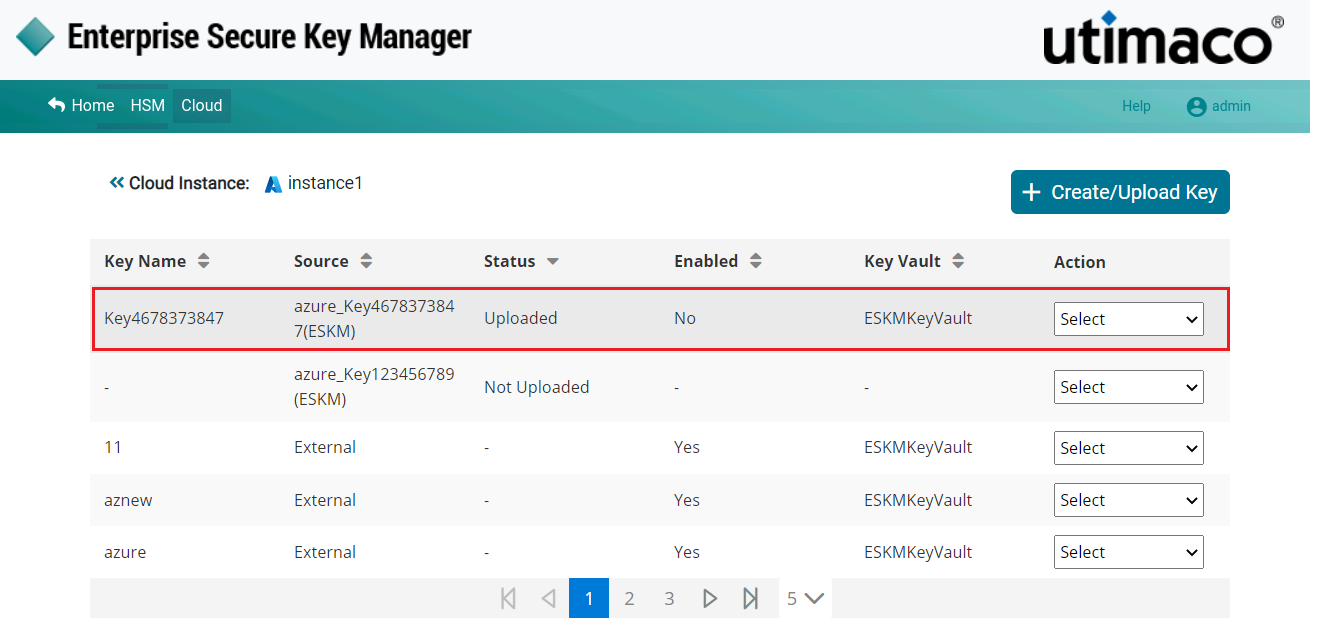Sort by Key Name column arrows
This screenshot has width=1319, height=631.
click(204, 261)
